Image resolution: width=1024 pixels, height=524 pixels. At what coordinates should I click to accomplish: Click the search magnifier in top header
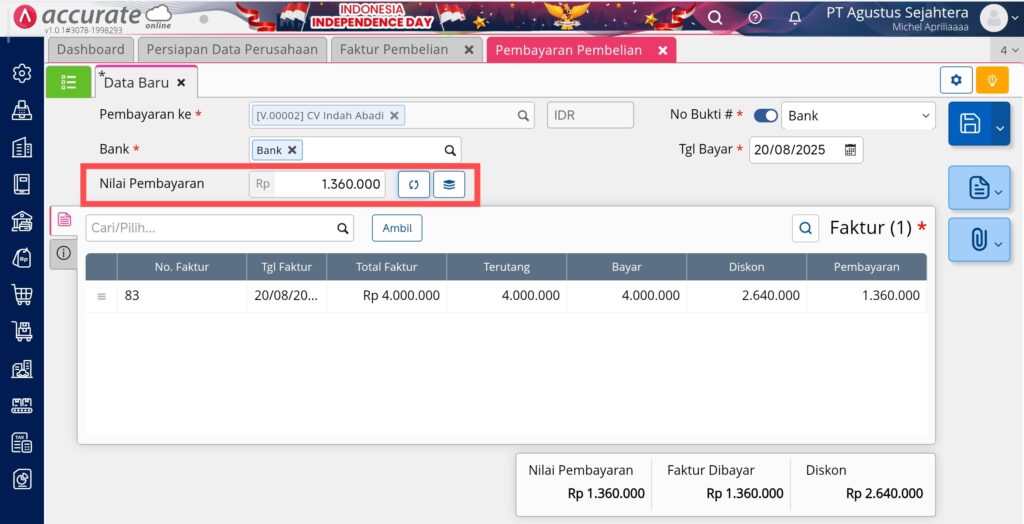pyautogui.click(x=715, y=18)
